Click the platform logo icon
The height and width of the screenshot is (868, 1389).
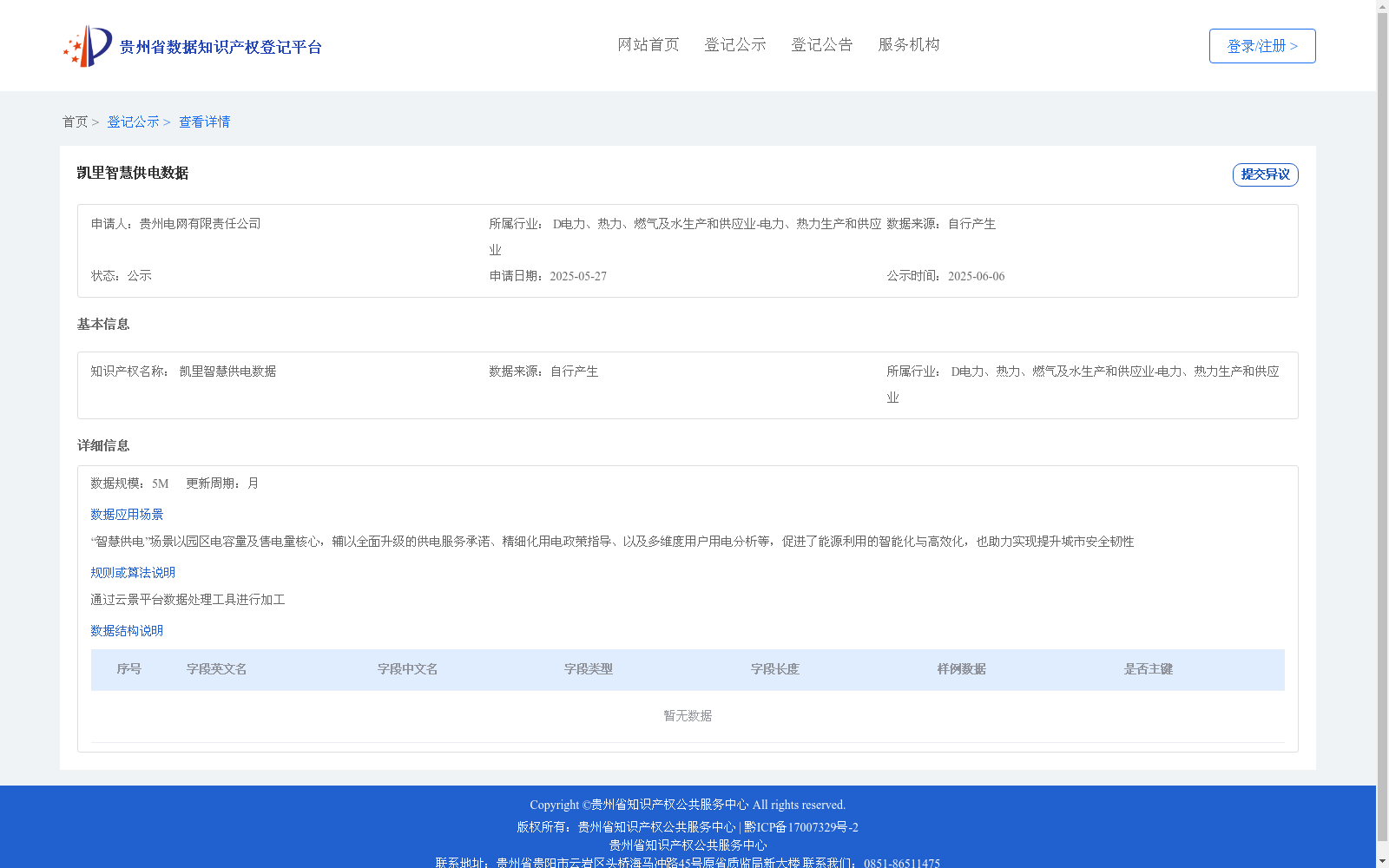click(88, 46)
